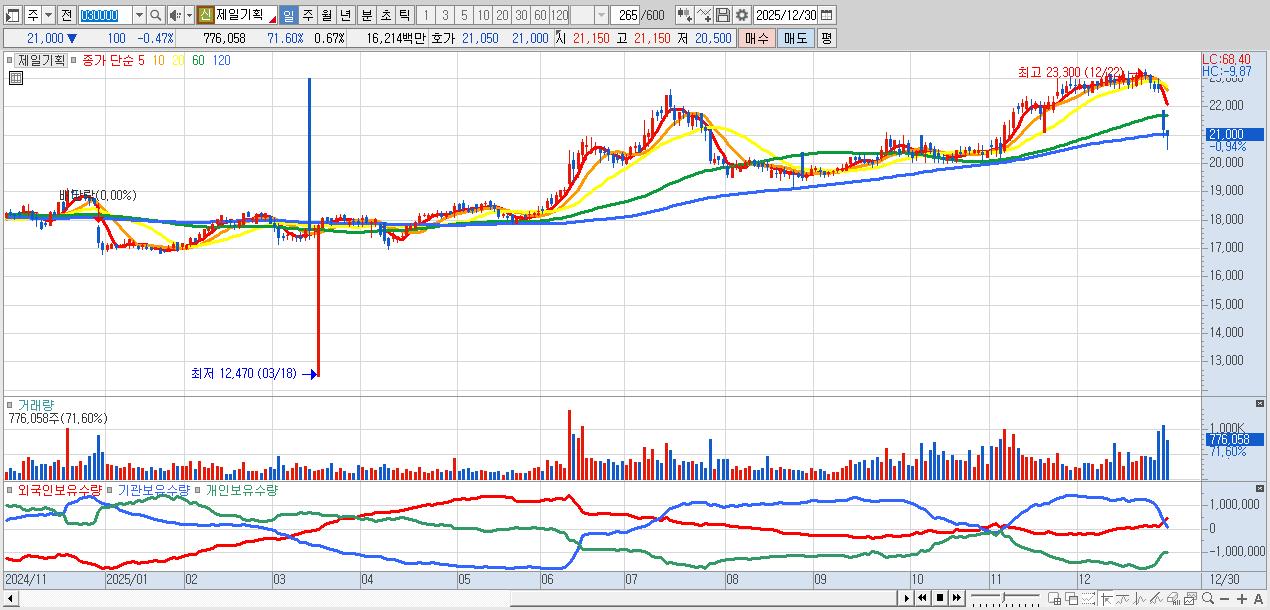Click the 거래량 volume panel label
This screenshot has height=610, width=1270.
36,405
